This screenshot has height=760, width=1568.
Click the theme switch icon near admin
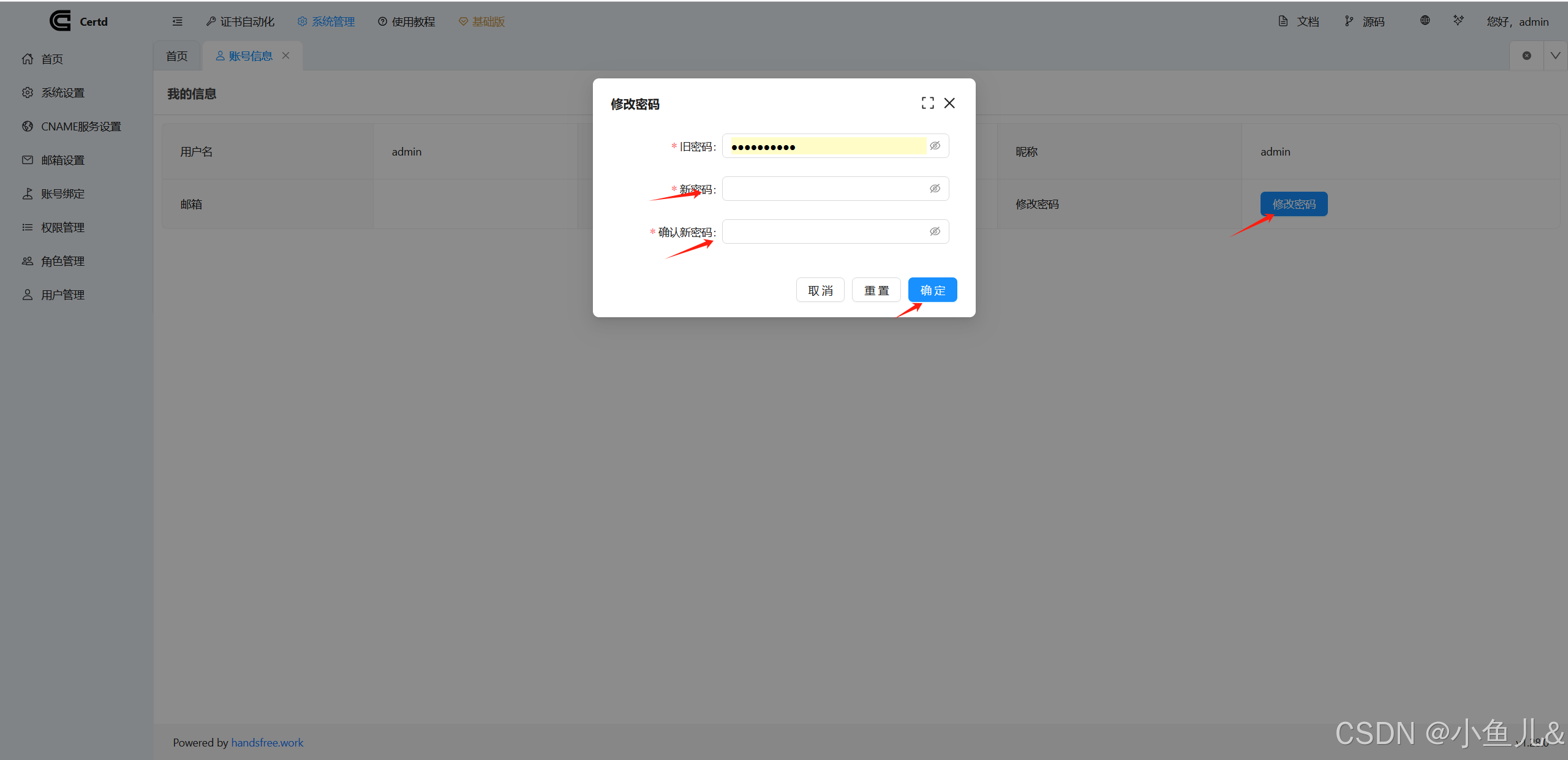pos(1458,21)
